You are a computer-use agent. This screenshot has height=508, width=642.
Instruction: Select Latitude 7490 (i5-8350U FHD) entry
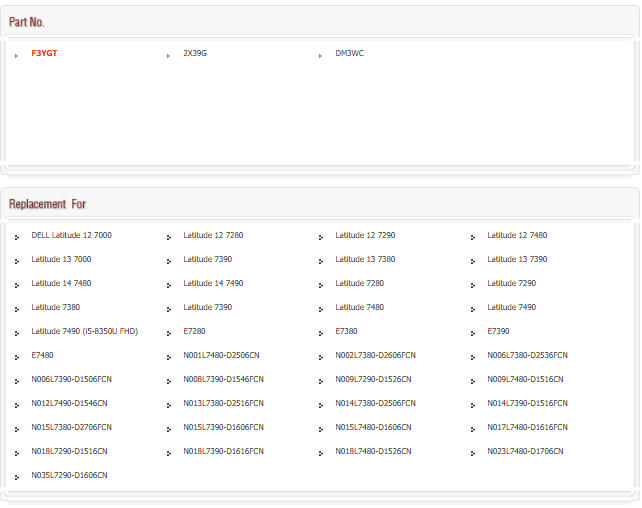(x=85, y=332)
